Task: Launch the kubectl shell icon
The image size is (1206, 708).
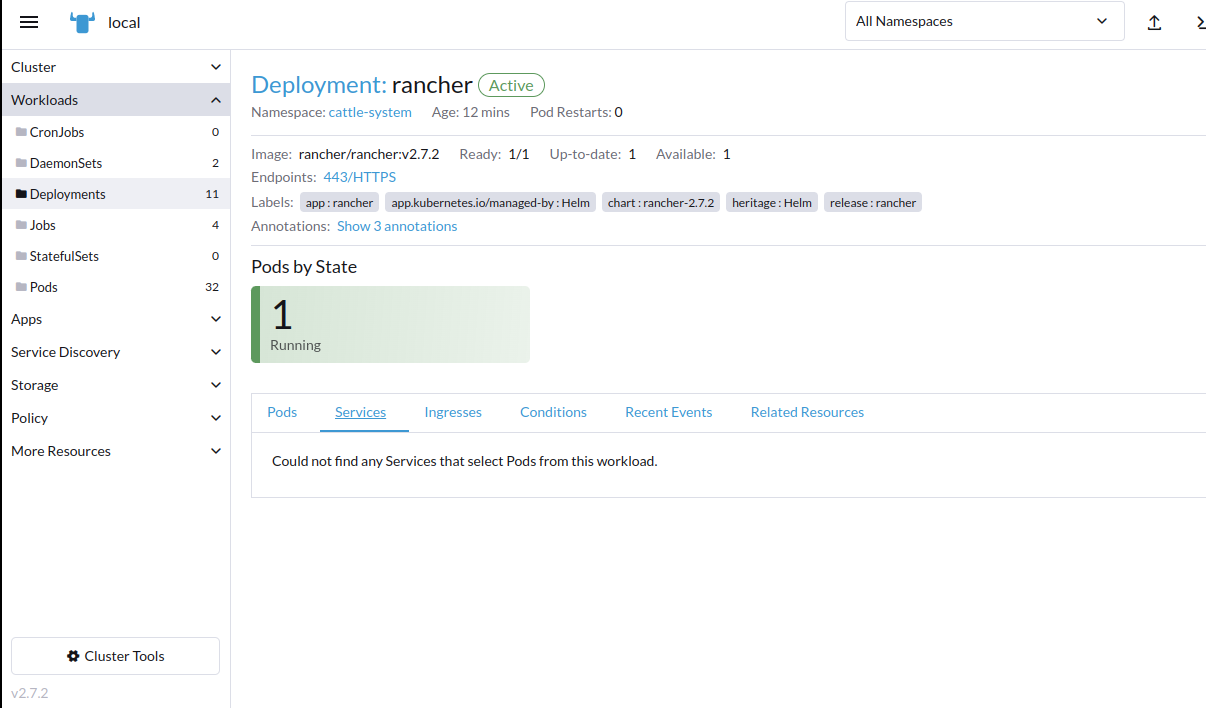Action: pos(1199,22)
